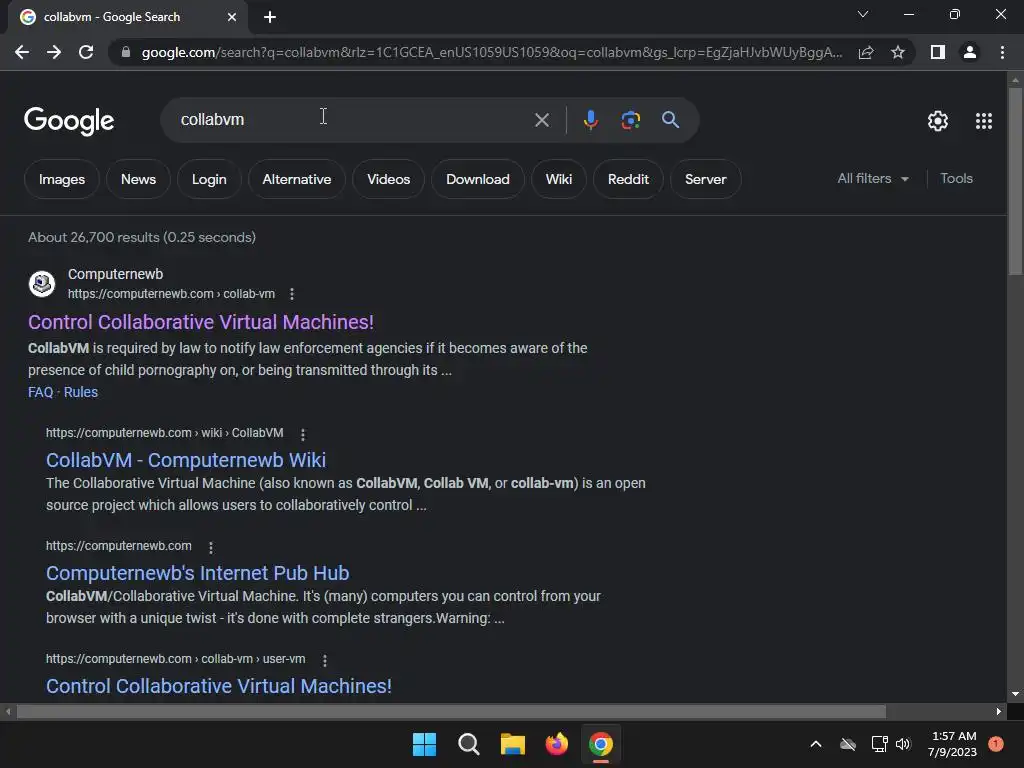Open the tab search chevron

863,14
